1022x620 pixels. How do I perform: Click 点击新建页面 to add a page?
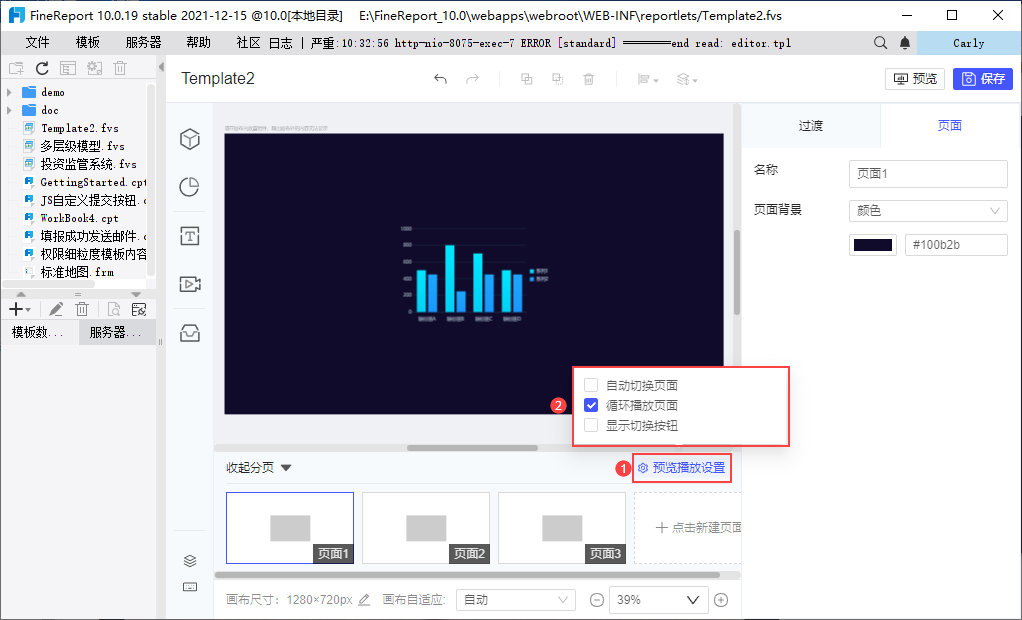coord(688,527)
